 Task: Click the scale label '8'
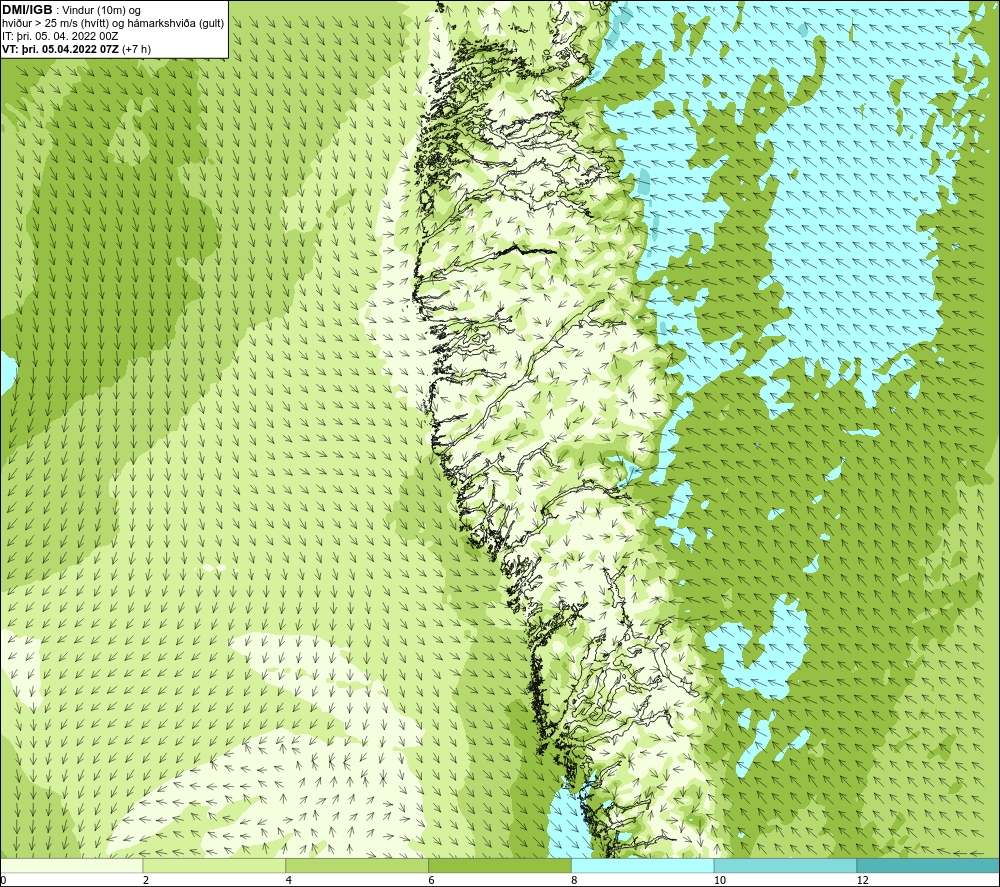click(575, 881)
